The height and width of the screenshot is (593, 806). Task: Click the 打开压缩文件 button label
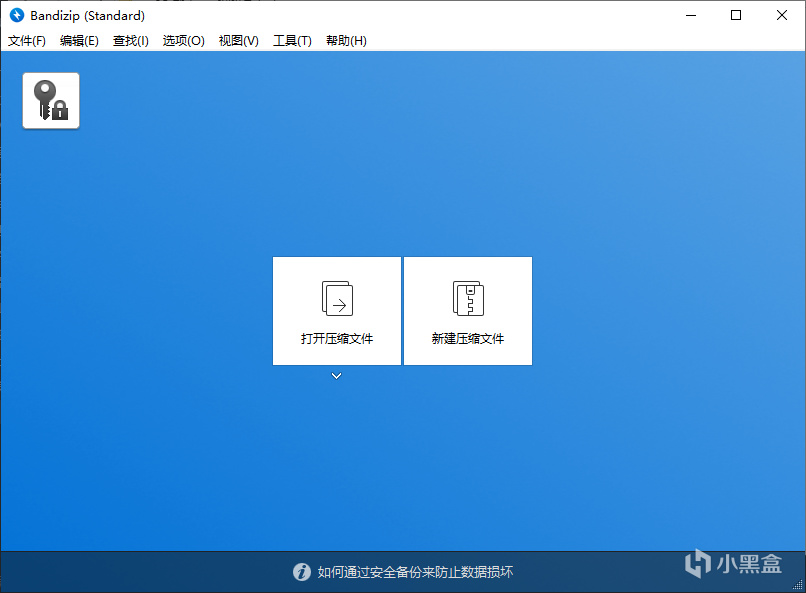click(337, 339)
